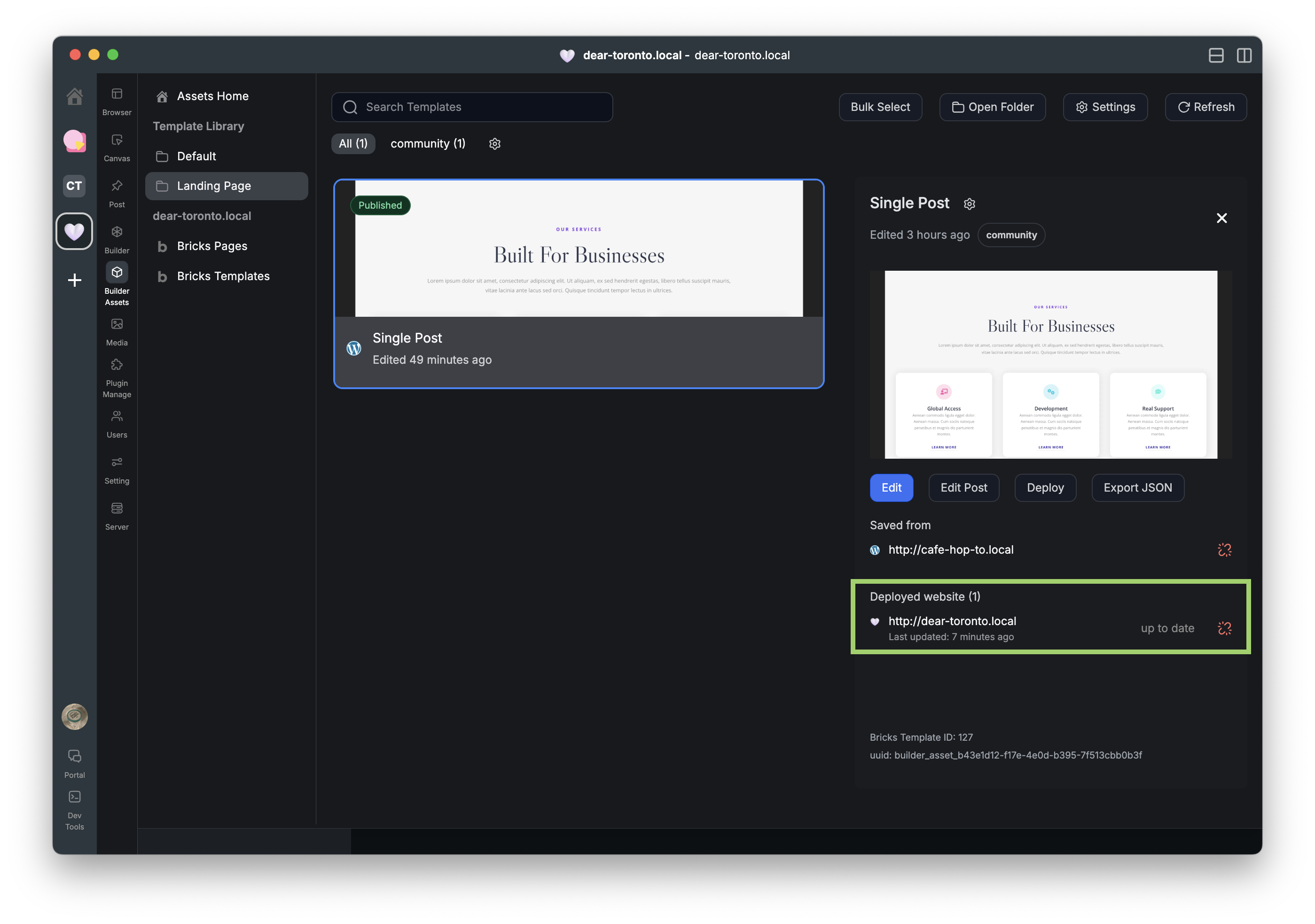1315x924 pixels.
Task: Enable Bulk Select mode
Action: (880, 107)
